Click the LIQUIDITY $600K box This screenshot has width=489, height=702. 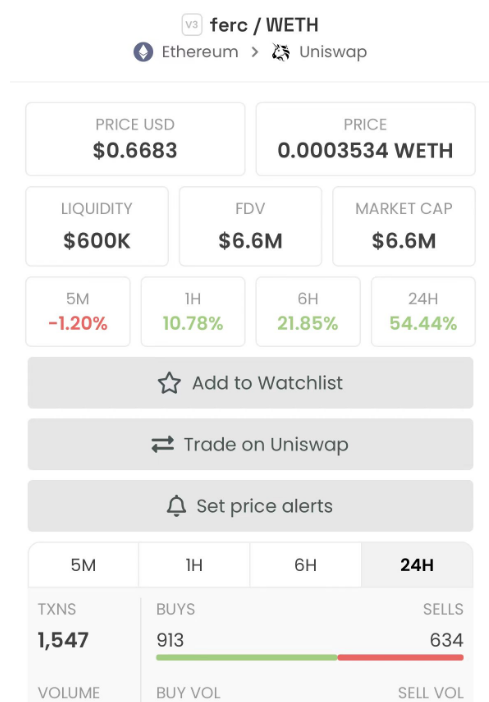pyautogui.click(x=97, y=227)
